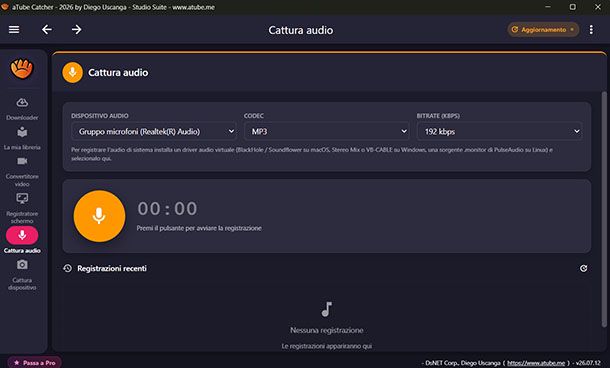Open La mia libreria section
The image size is (610, 368).
tap(22, 138)
